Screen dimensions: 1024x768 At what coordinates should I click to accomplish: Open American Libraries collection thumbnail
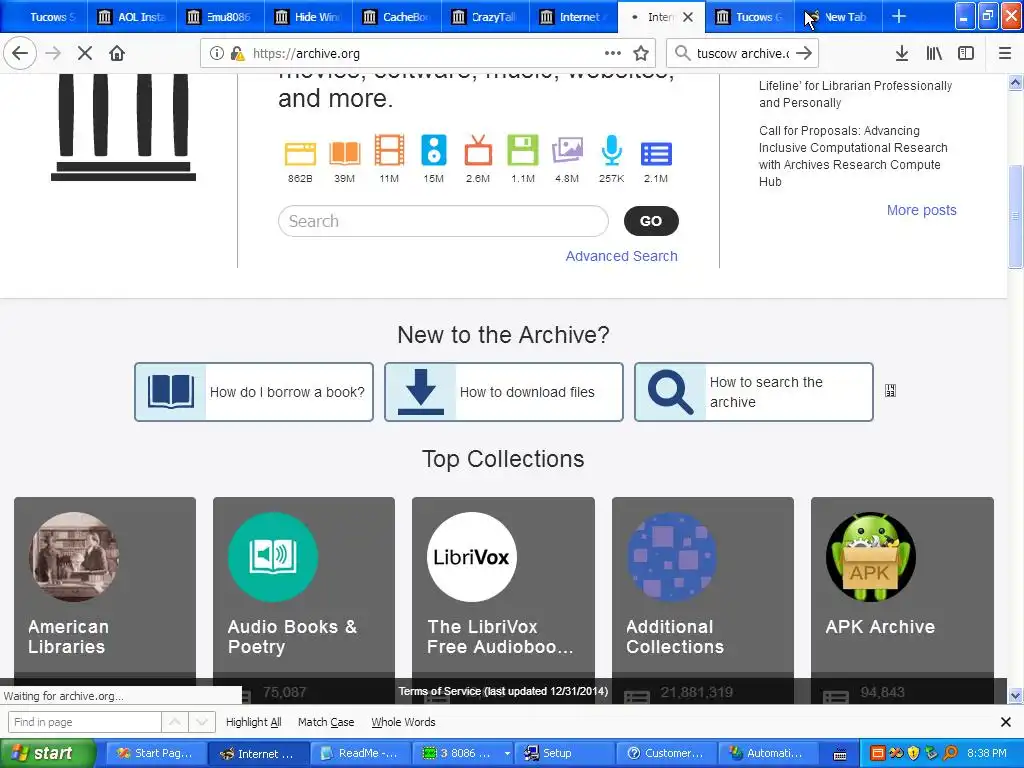point(74,556)
